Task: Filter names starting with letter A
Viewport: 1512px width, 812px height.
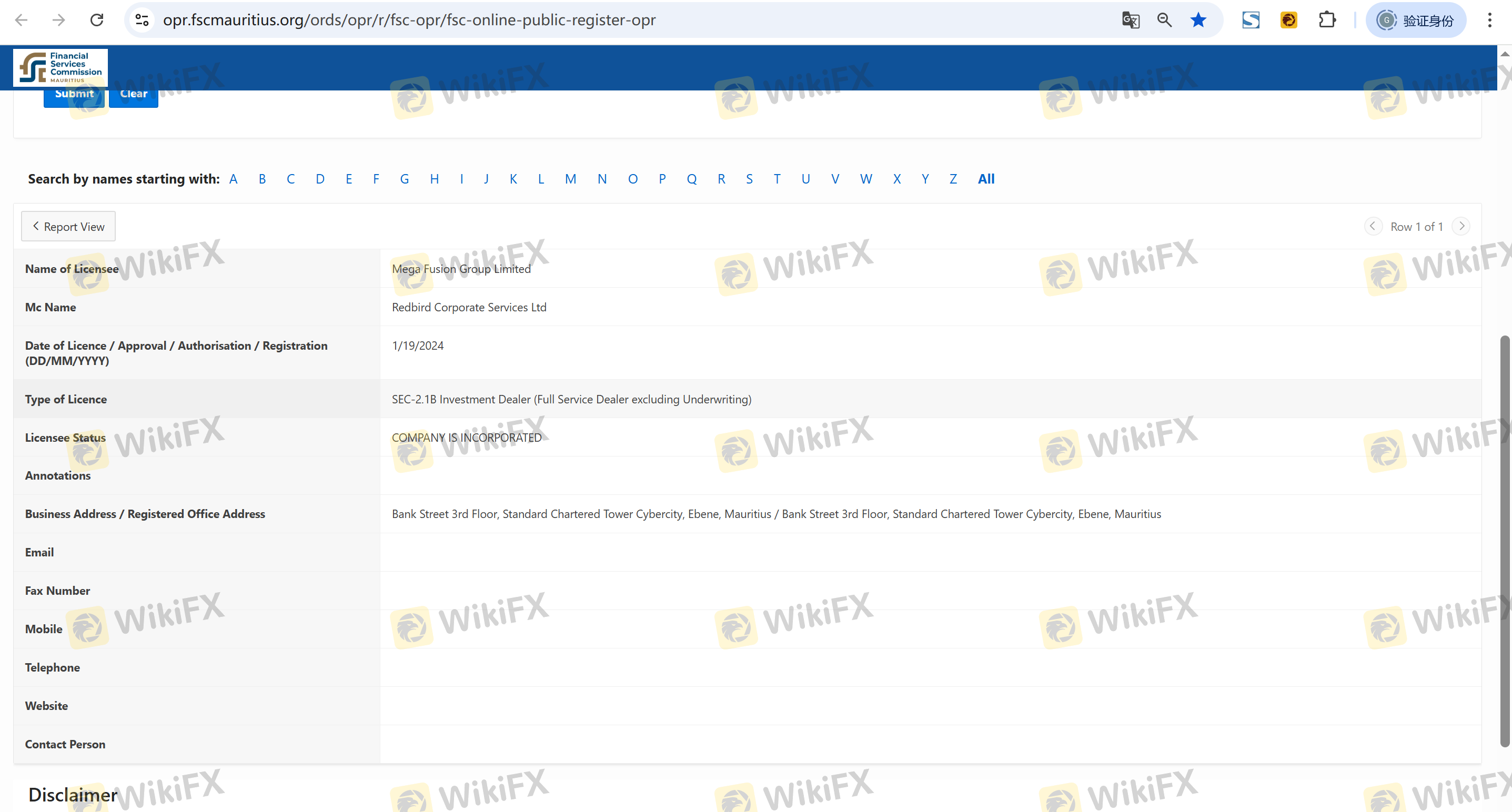Action: pyautogui.click(x=233, y=179)
